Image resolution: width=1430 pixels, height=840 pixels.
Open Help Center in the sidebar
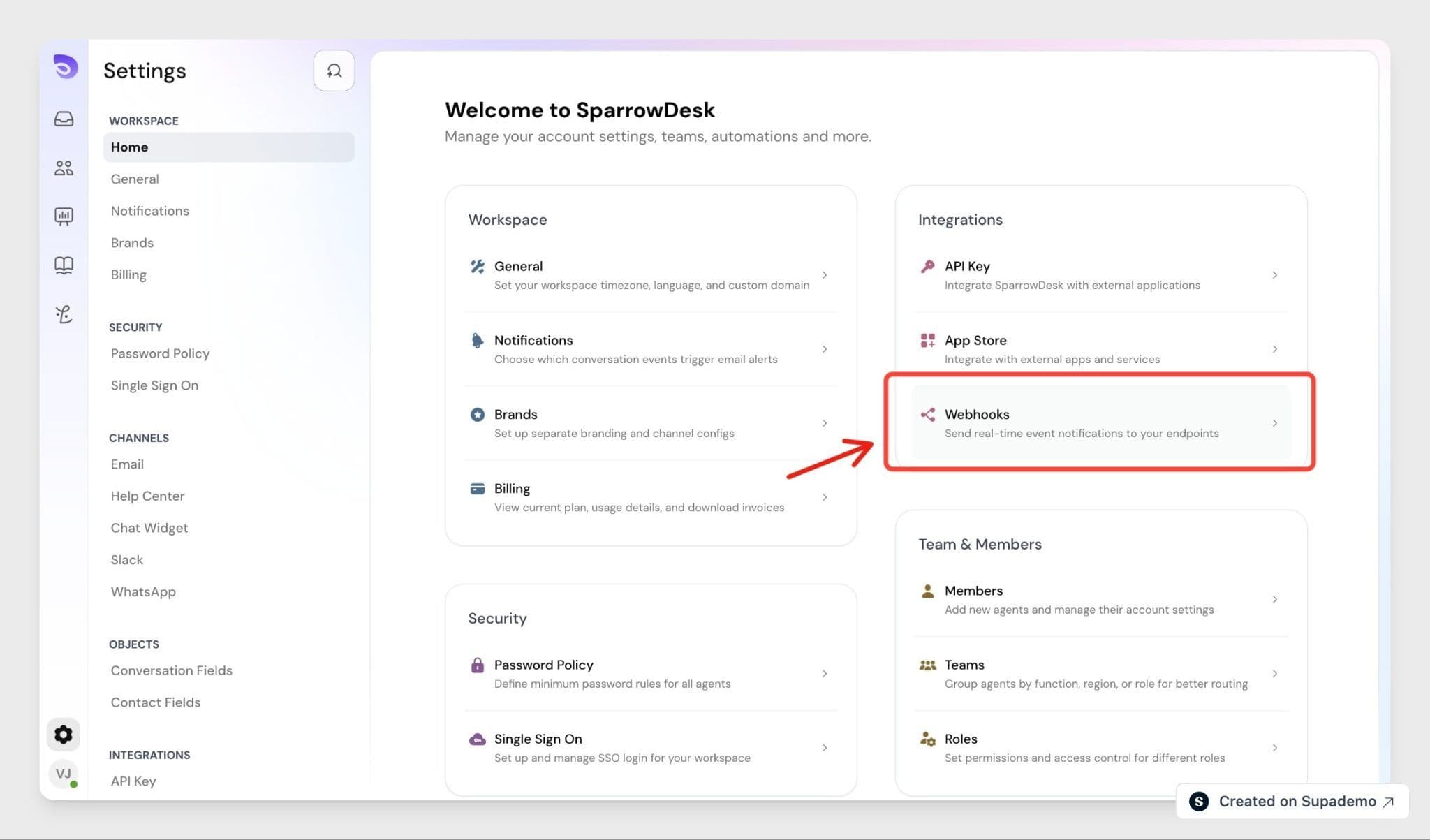pyautogui.click(x=147, y=496)
